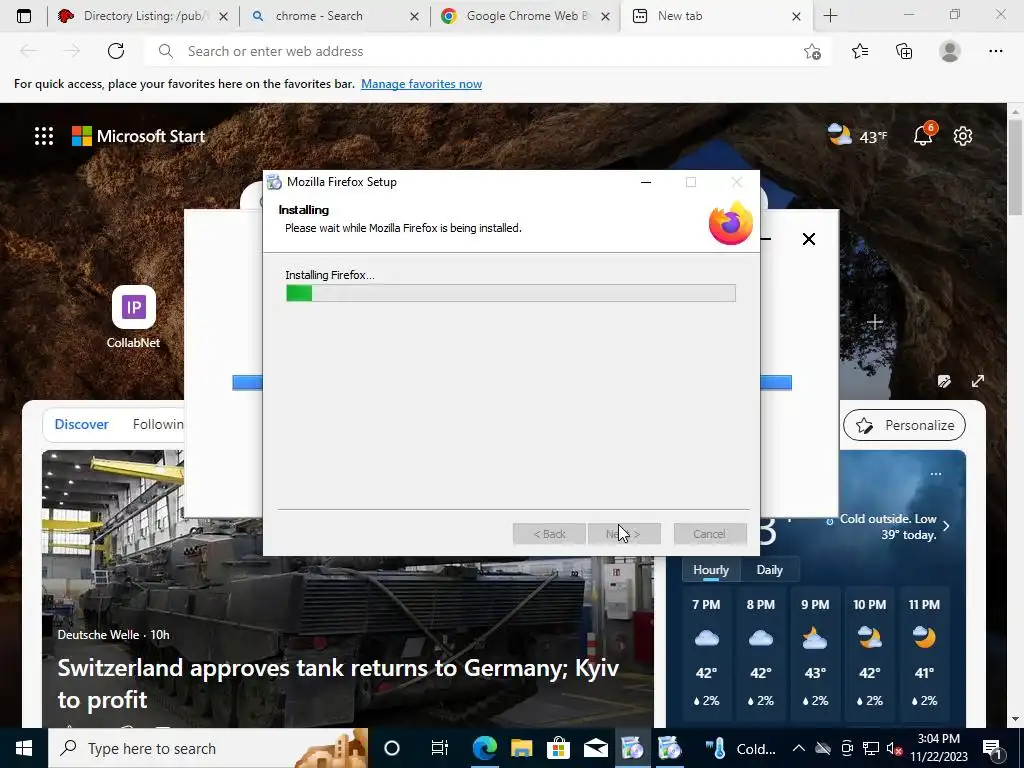Add a new quick link site

[874, 322]
